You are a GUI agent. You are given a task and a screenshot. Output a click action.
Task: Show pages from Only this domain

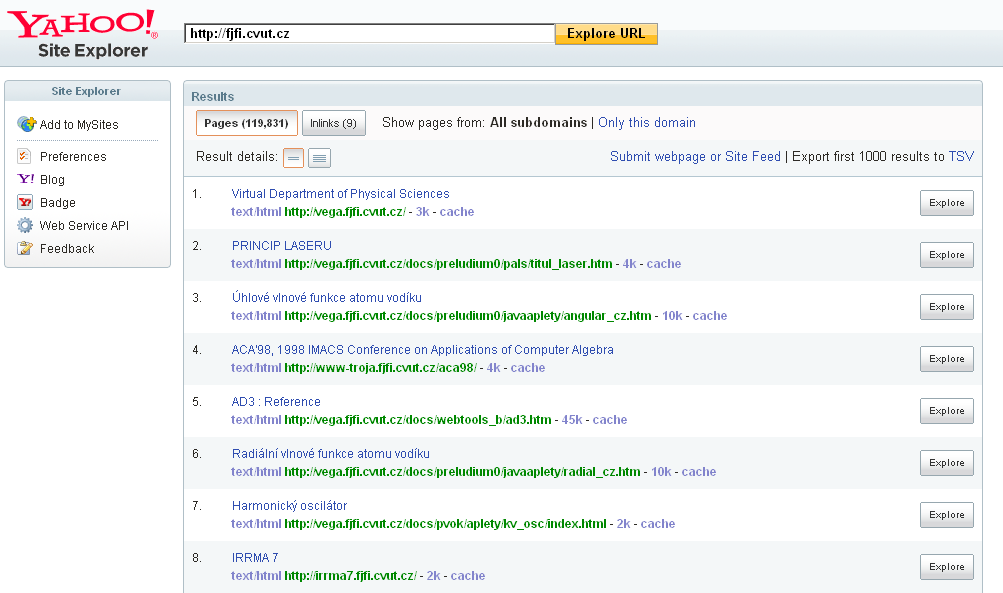point(647,122)
